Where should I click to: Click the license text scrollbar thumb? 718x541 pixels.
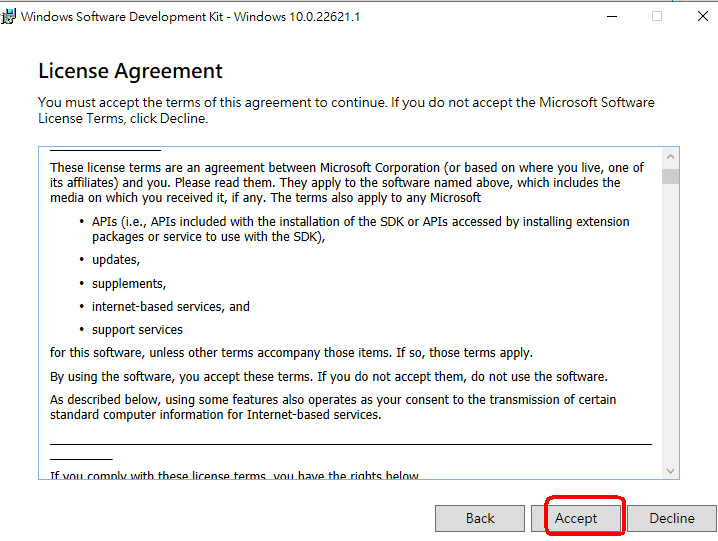coord(670,176)
